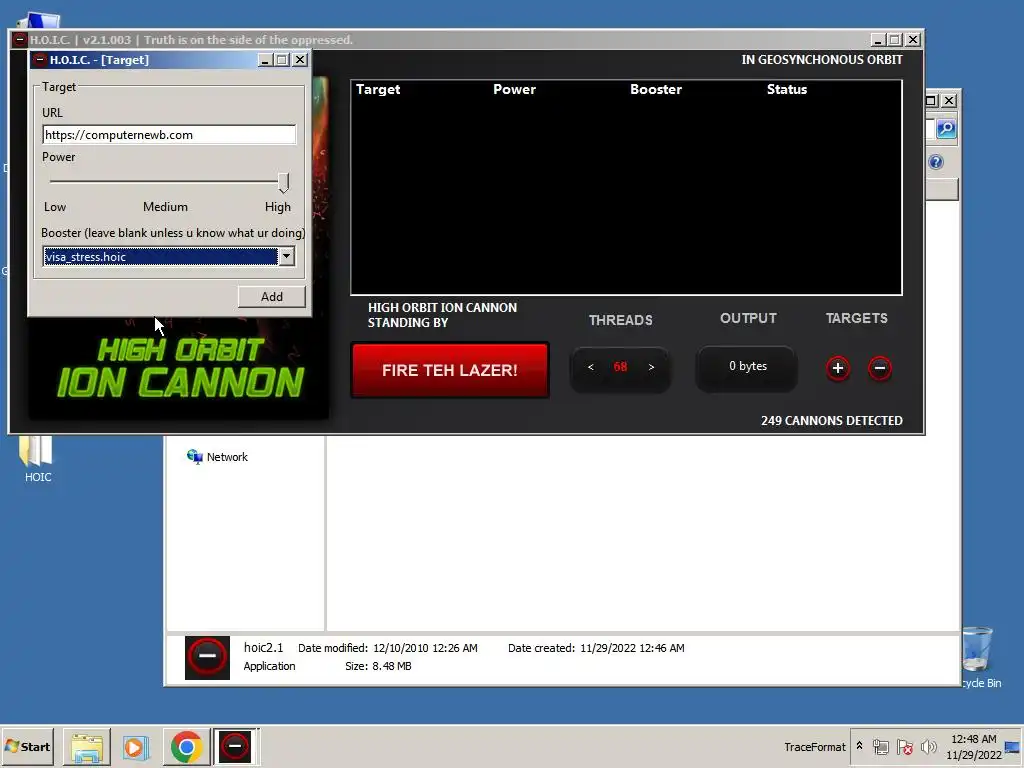
Task: Click the Action Center flag tray icon
Action: pyautogui.click(x=904, y=747)
